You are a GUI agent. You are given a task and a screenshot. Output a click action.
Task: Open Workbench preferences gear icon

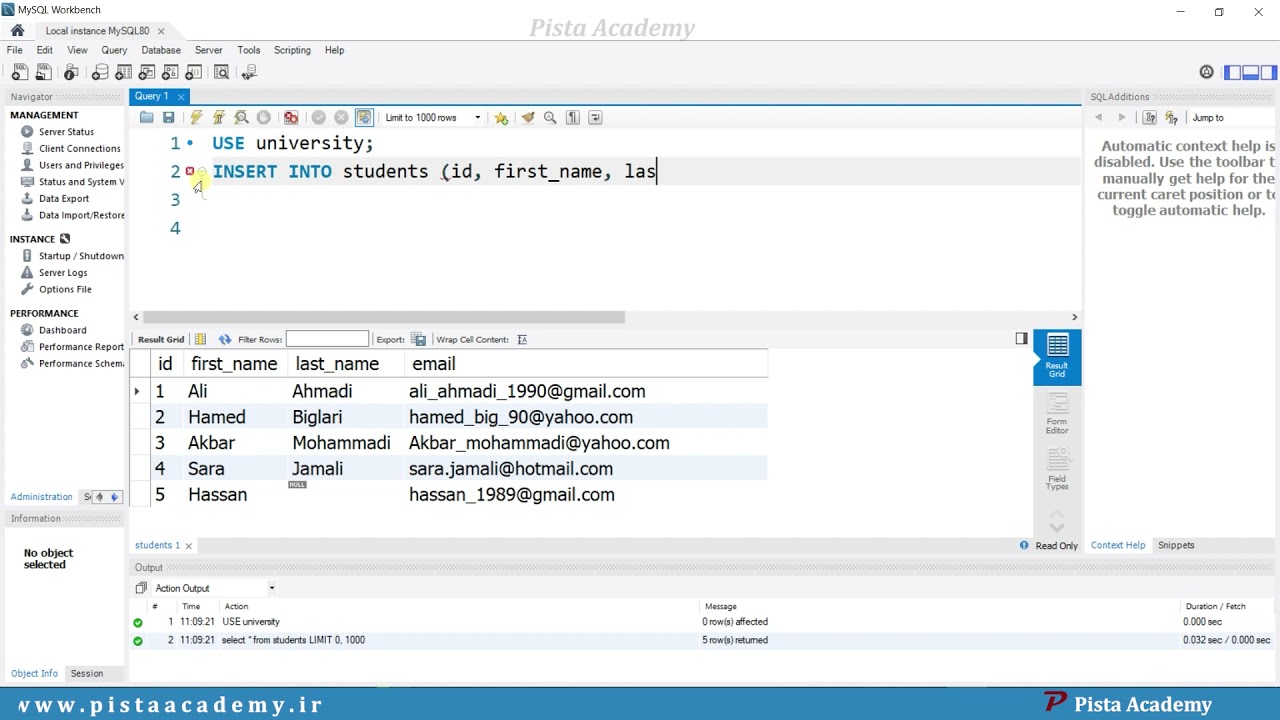click(x=1207, y=72)
